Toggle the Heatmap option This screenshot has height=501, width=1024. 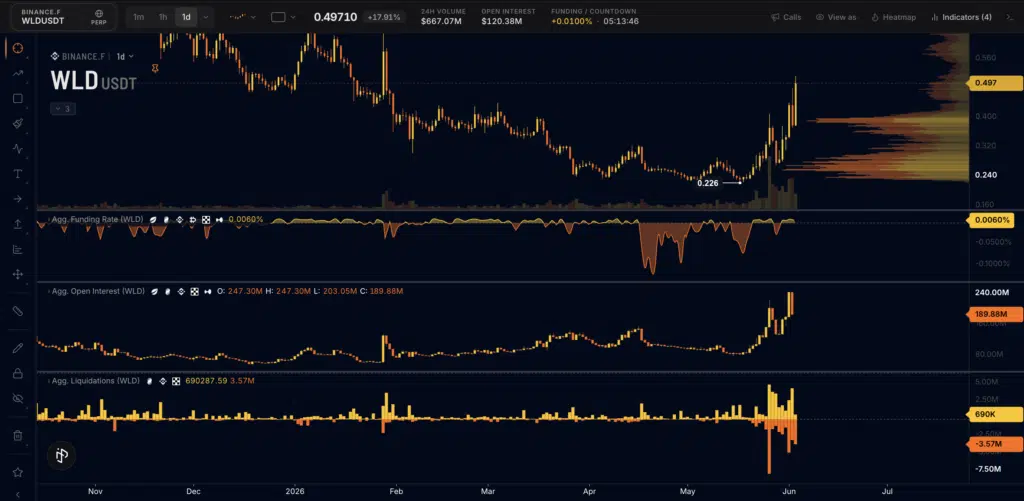(x=893, y=17)
